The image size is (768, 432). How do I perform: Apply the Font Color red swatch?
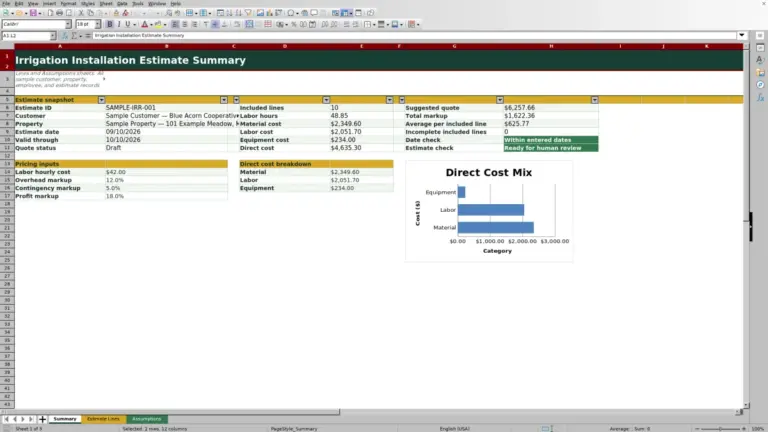click(x=144, y=24)
